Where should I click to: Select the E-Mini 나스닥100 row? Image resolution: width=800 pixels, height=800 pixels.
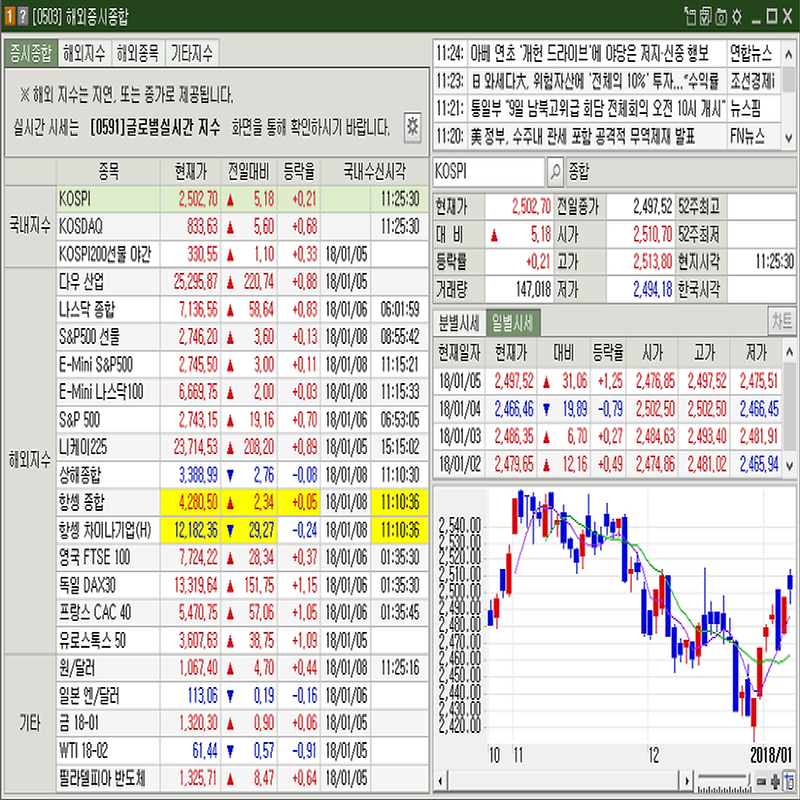242,392
